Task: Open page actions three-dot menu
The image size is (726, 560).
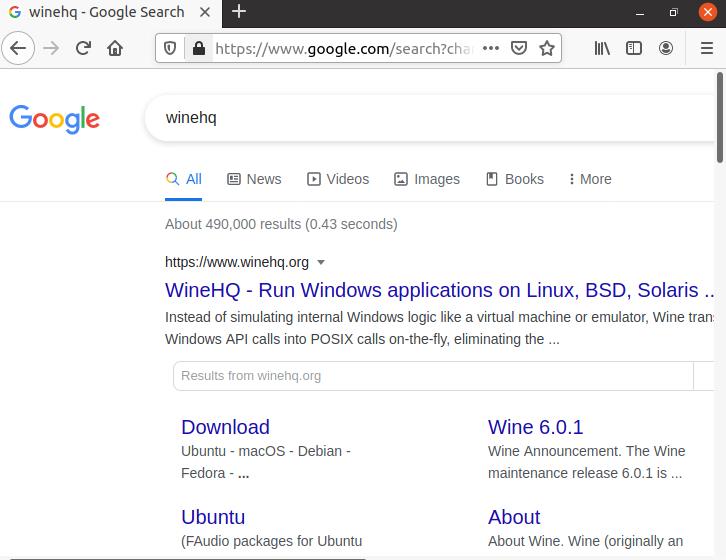Action: click(491, 48)
